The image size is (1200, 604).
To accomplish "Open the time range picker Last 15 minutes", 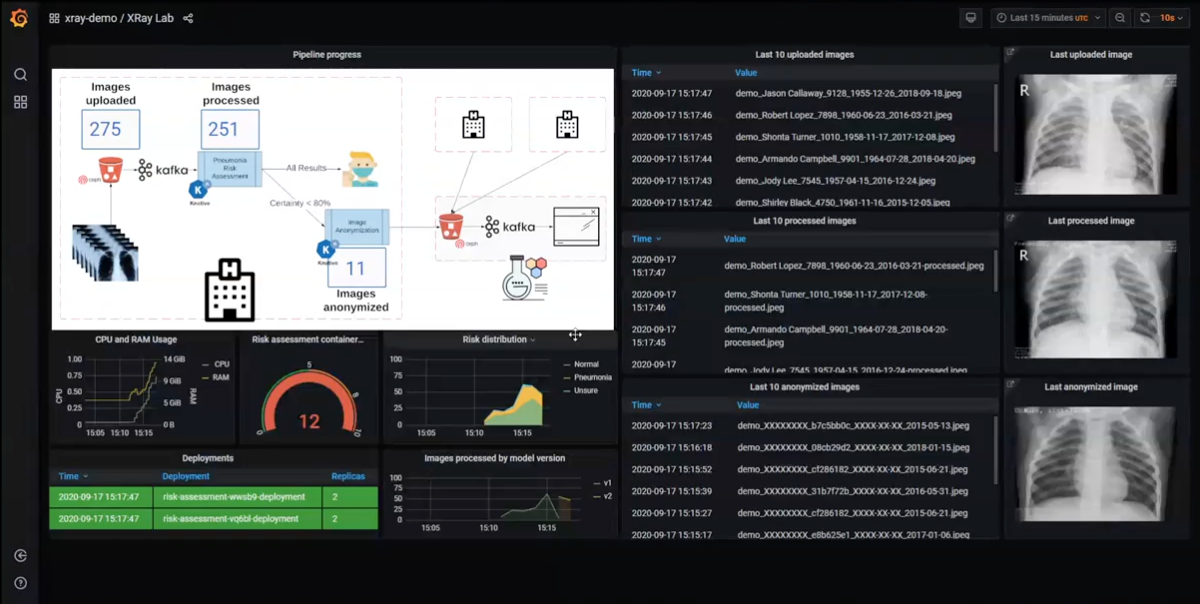I will click(x=1048, y=18).
